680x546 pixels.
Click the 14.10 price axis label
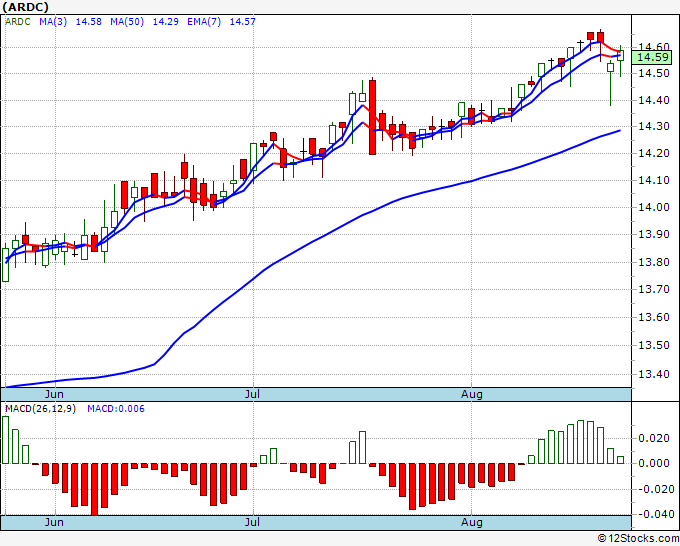click(x=654, y=180)
